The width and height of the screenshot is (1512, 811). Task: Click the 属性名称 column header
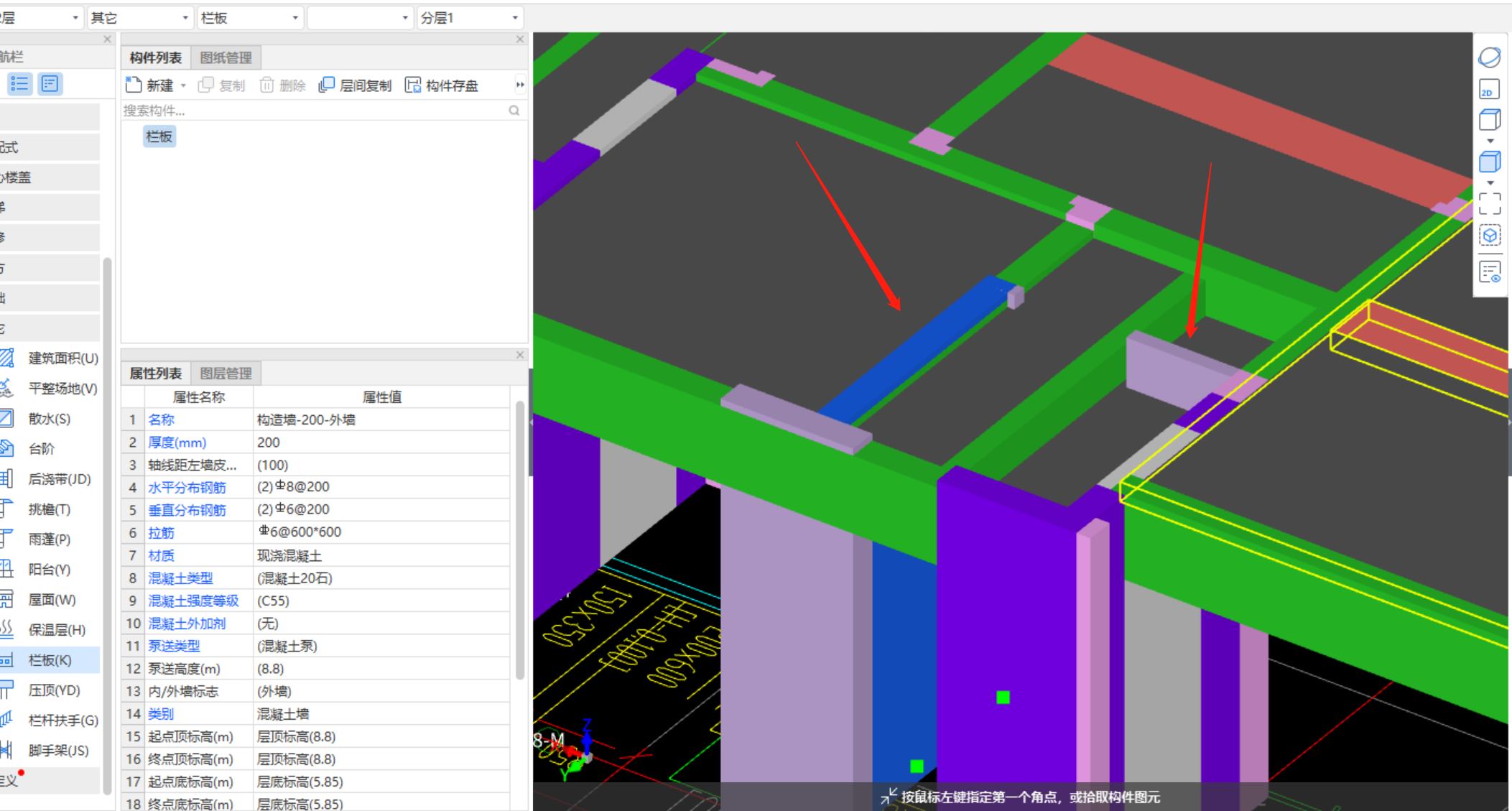coord(199,397)
